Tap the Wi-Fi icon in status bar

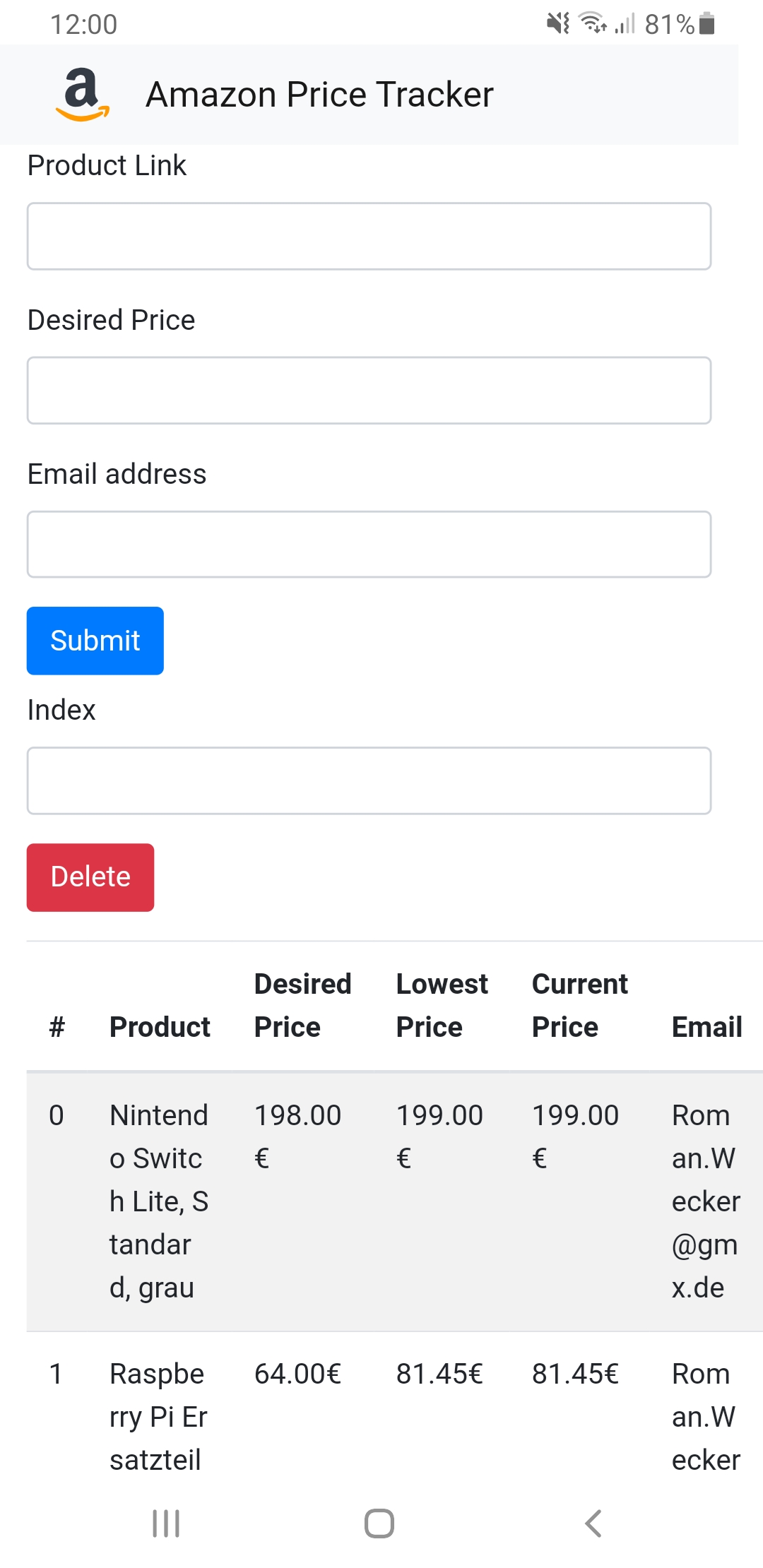click(592, 24)
